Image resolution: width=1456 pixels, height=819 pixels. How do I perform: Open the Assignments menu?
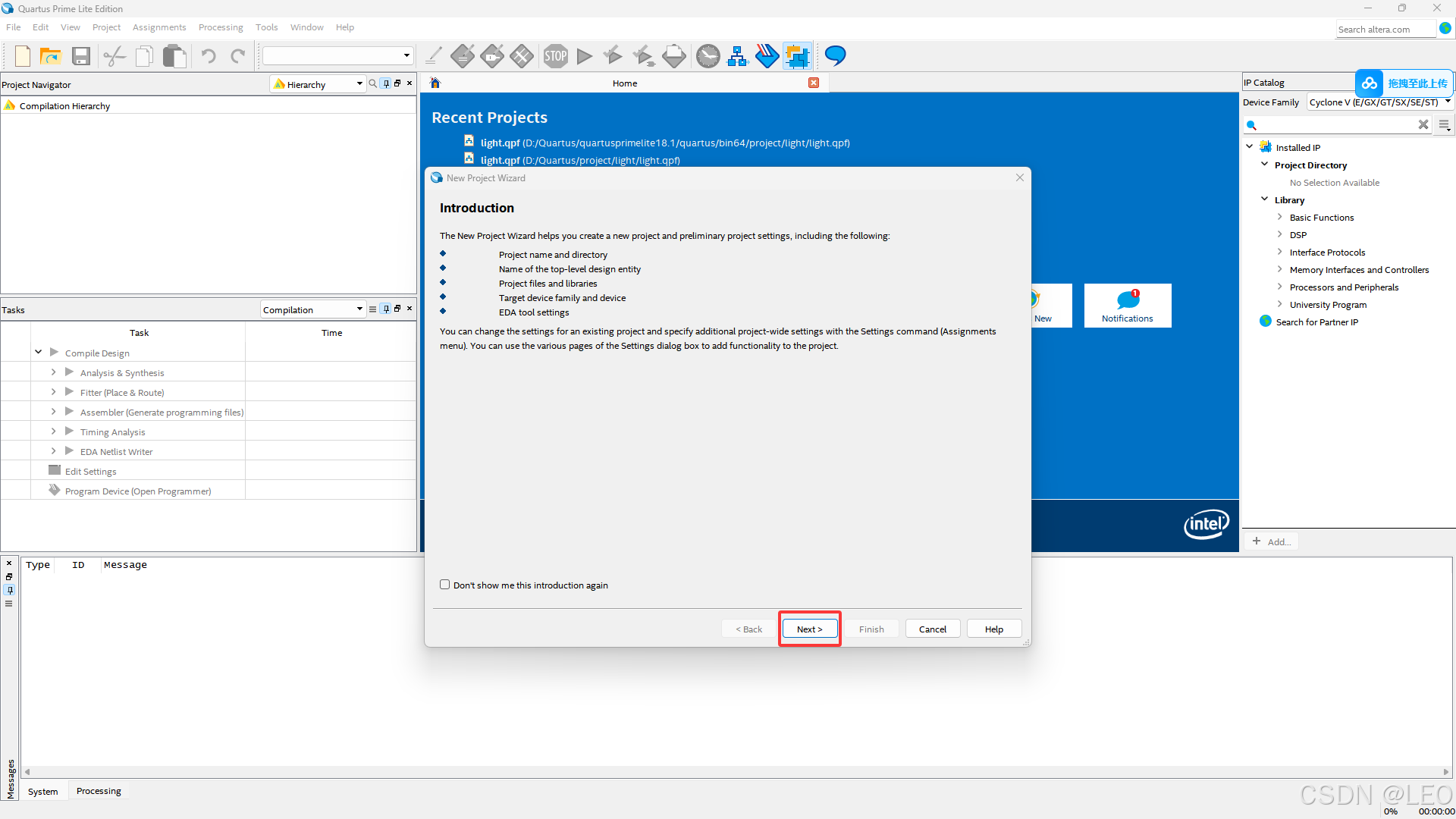pyautogui.click(x=159, y=27)
